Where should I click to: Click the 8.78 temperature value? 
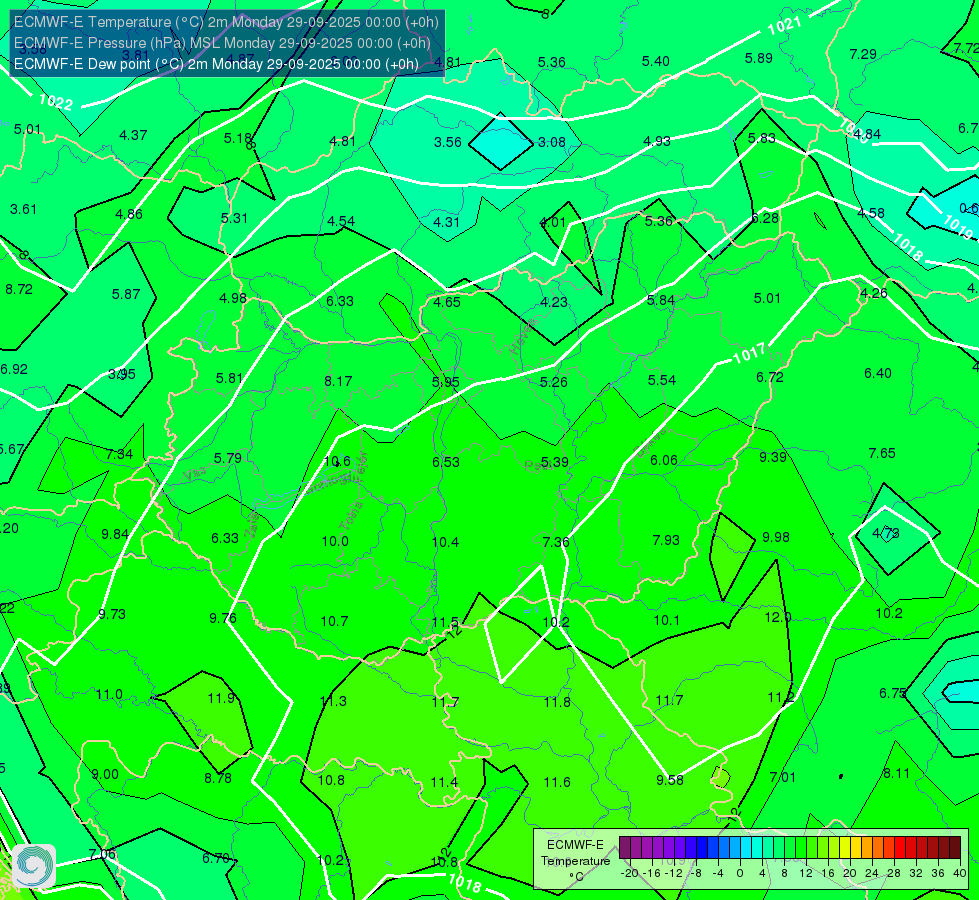point(218,778)
